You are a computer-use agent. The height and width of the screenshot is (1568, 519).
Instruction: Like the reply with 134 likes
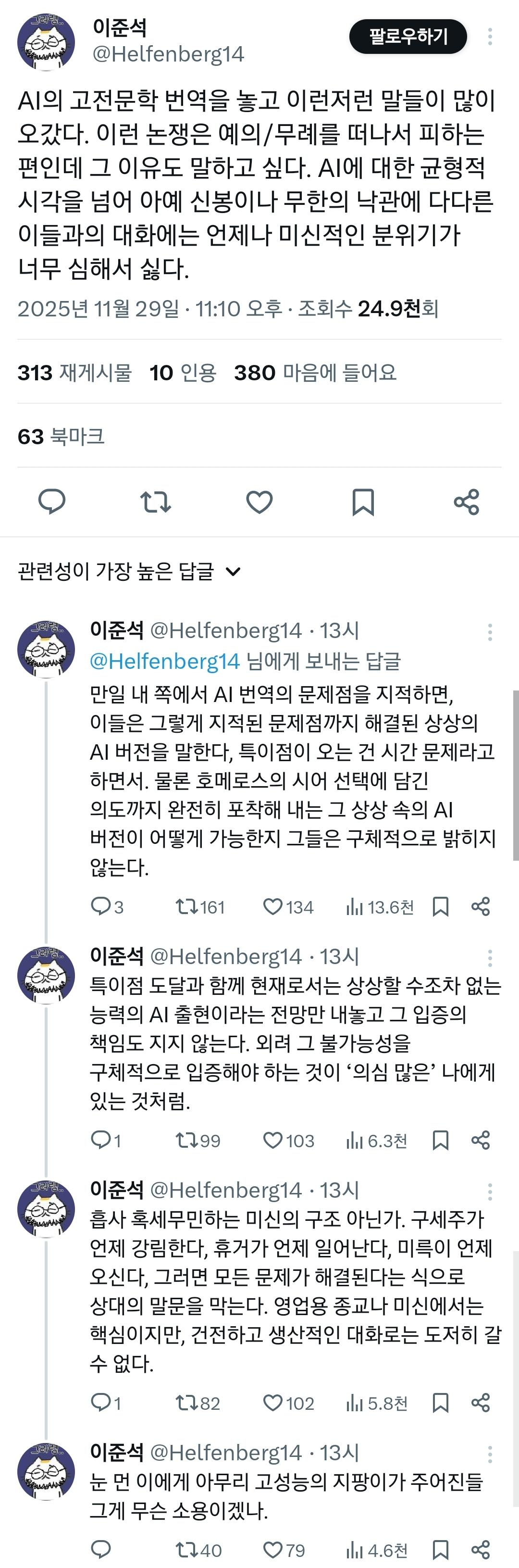coord(272,907)
